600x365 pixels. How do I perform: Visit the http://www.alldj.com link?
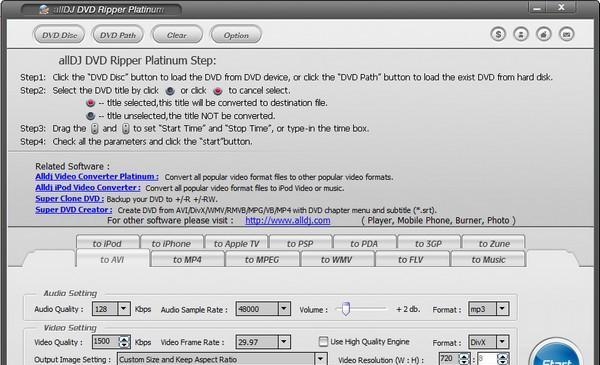click(x=287, y=220)
